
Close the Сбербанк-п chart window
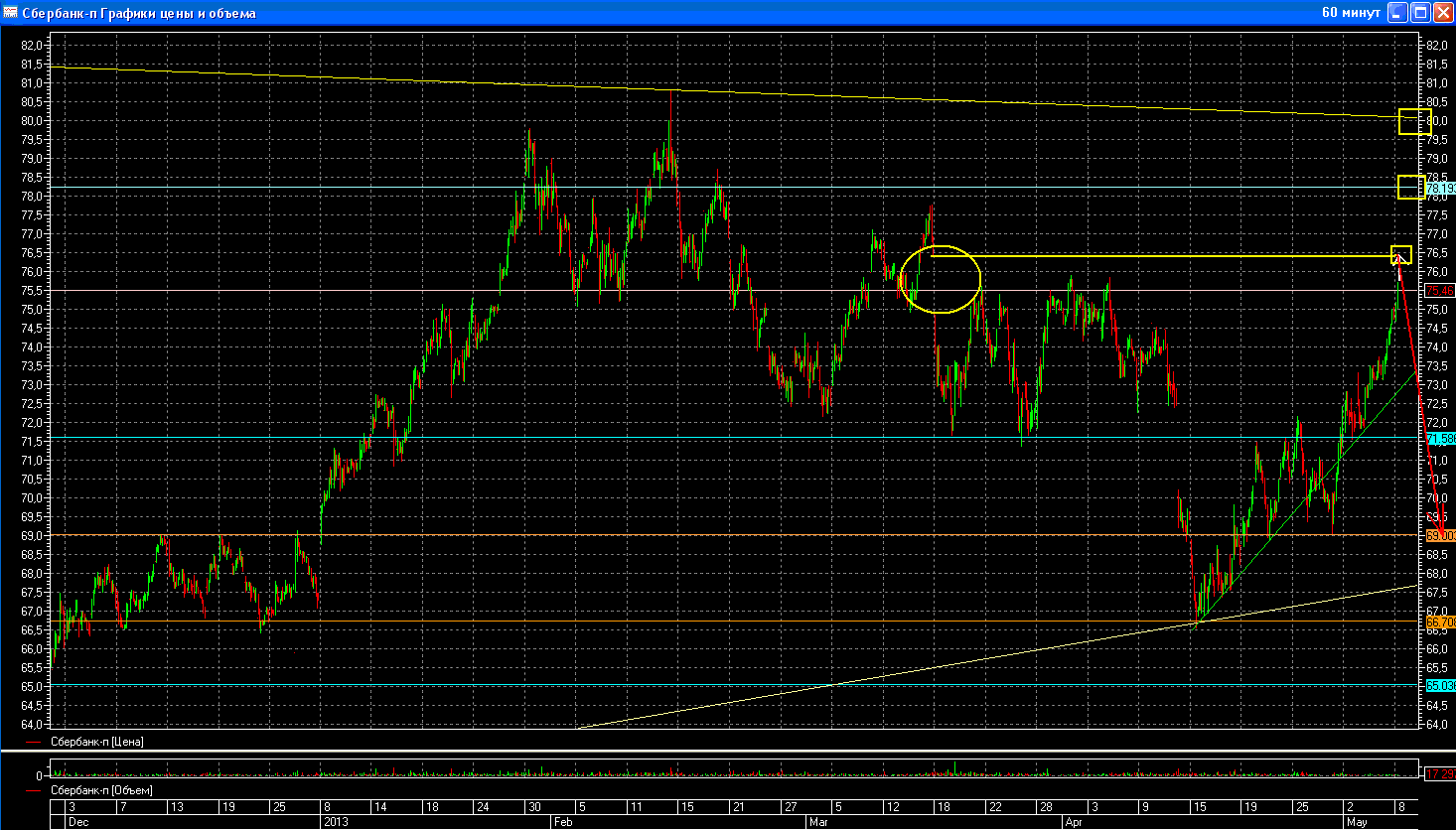click(1442, 13)
